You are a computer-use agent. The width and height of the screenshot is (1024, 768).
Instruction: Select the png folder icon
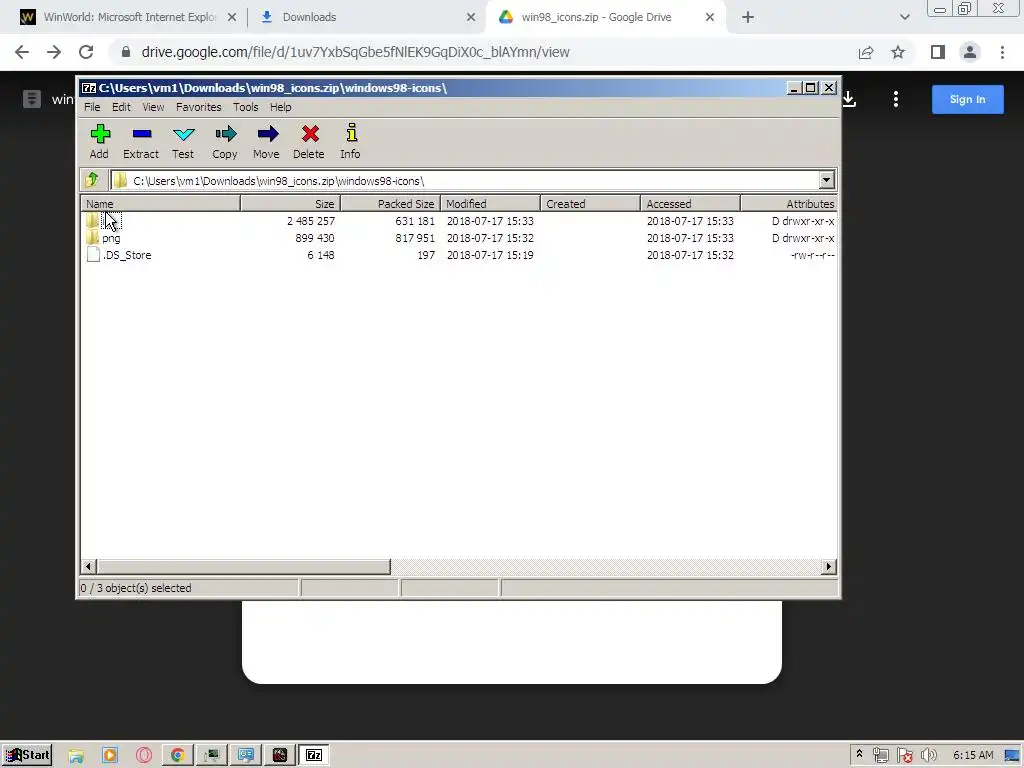click(x=92, y=238)
